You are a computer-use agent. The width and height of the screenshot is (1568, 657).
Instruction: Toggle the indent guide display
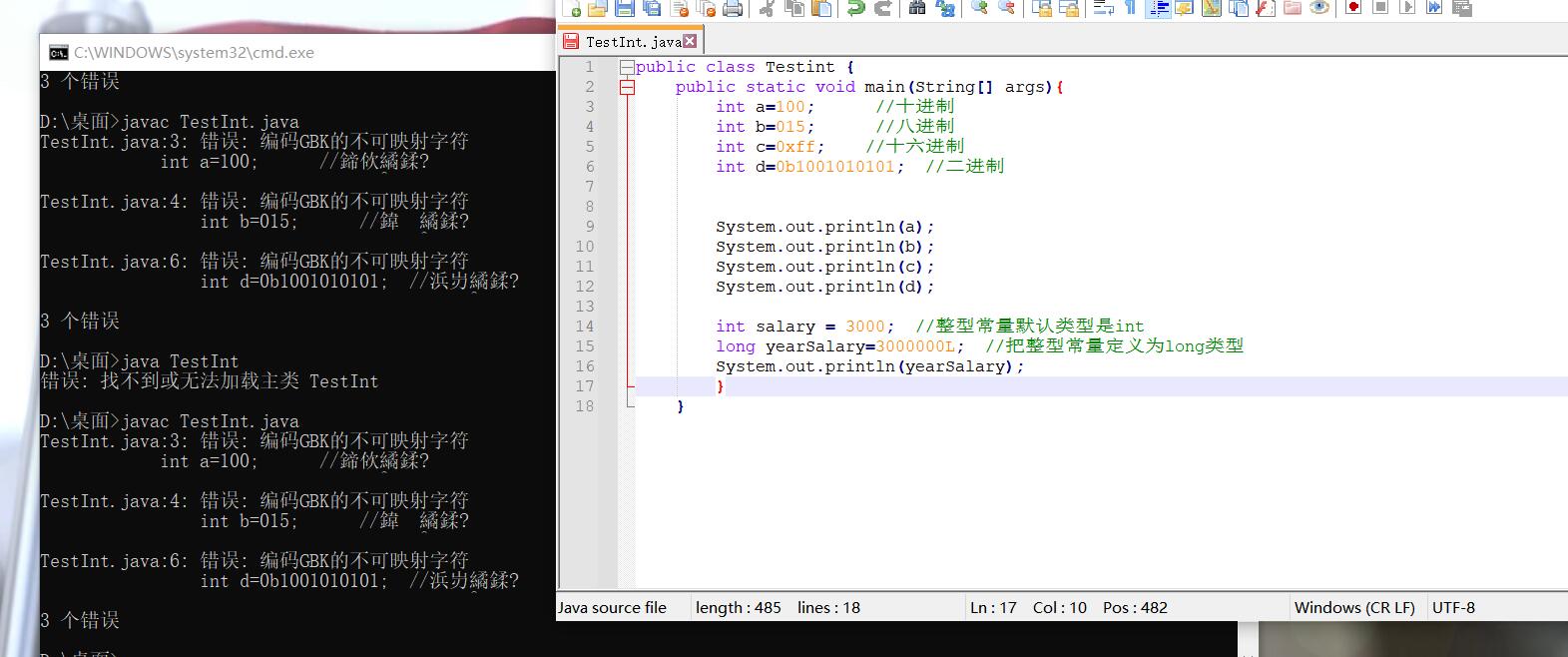point(1157,8)
